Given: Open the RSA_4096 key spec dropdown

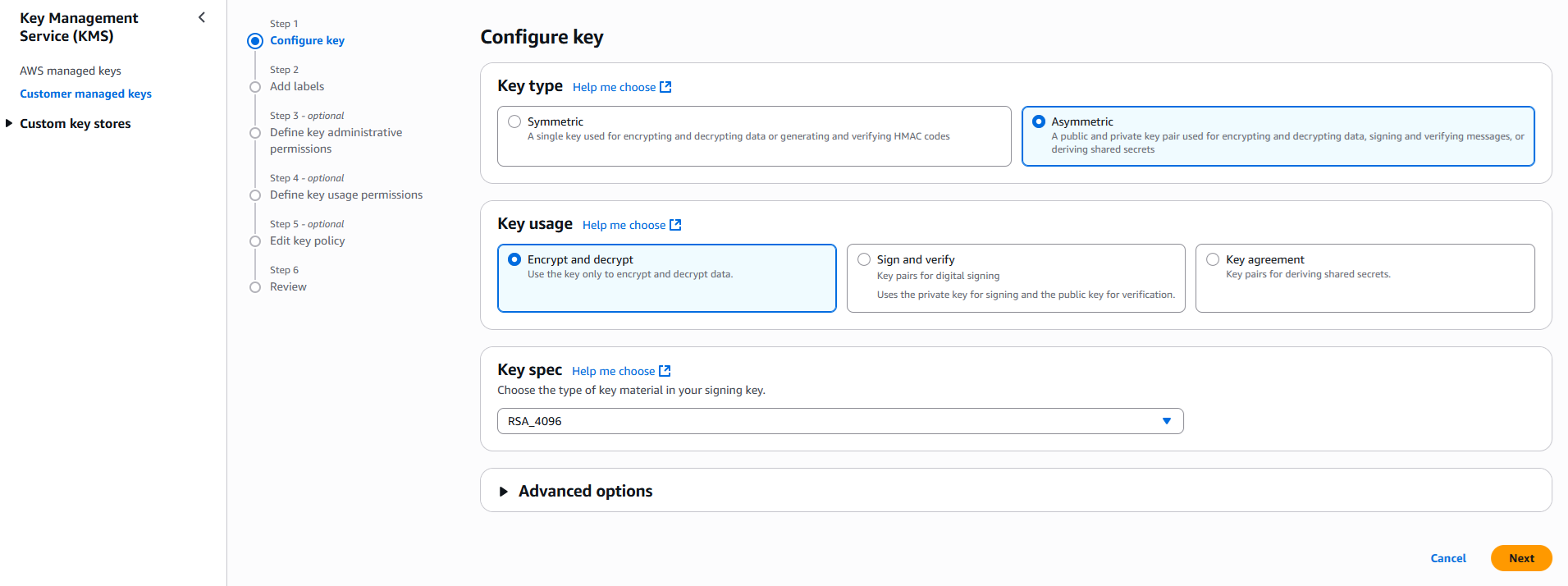Looking at the screenshot, I should [839, 421].
